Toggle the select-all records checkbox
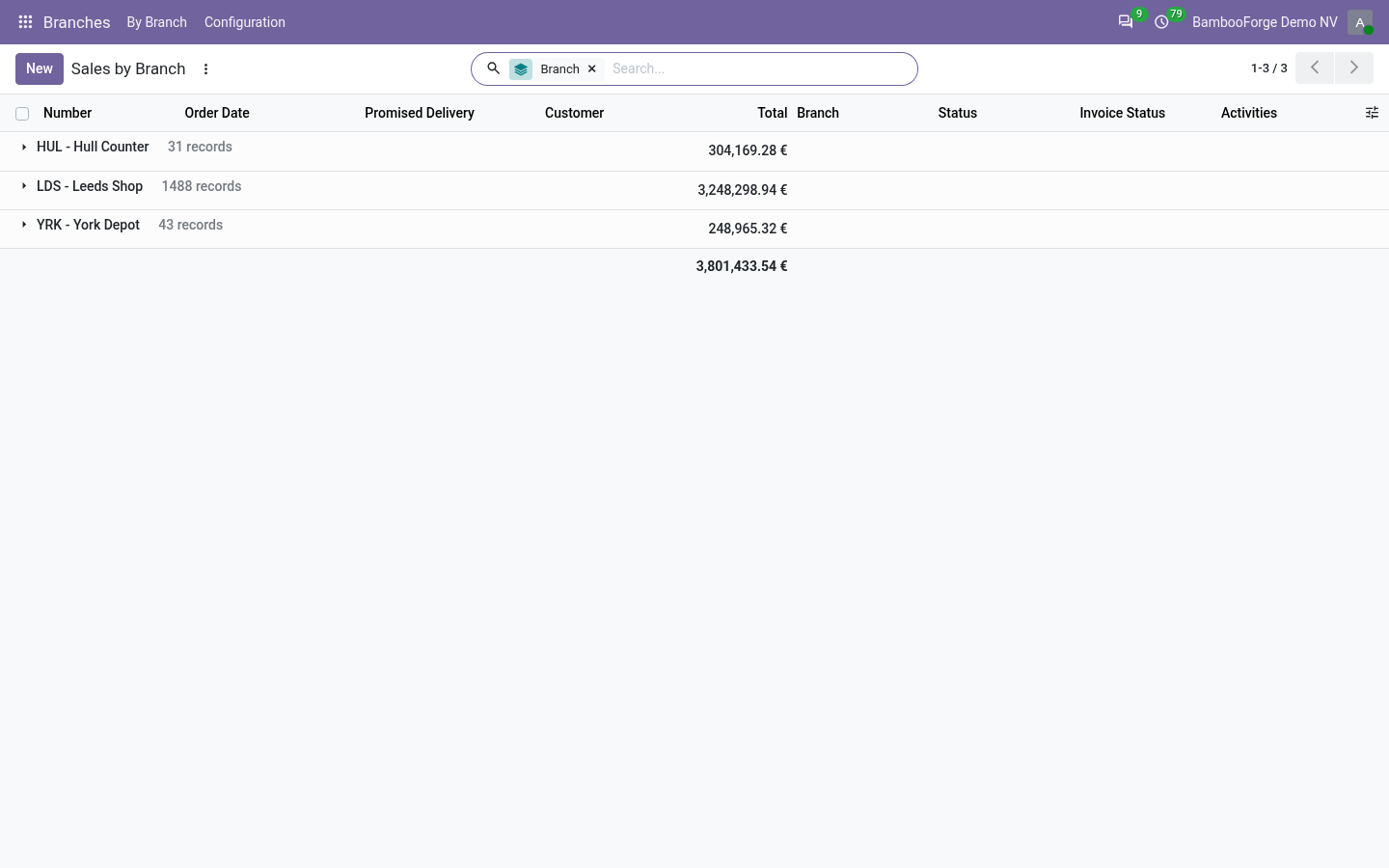The height and width of the screenshot is (868, 1389). tap(22, 114)
